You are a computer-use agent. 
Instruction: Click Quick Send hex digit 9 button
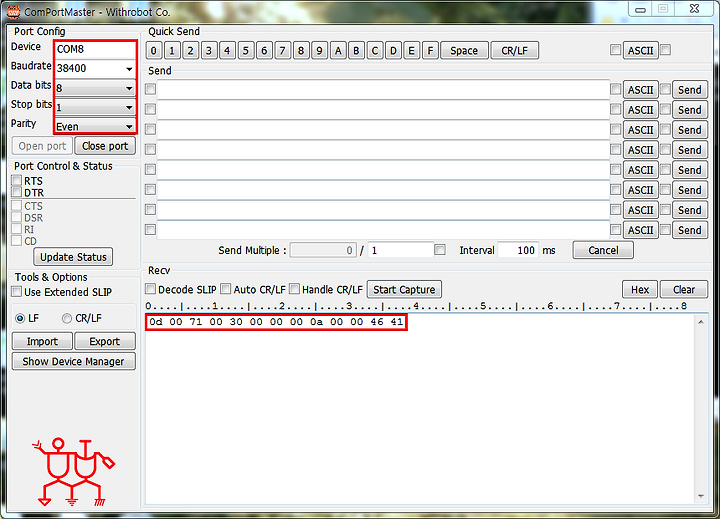[319, 51]
